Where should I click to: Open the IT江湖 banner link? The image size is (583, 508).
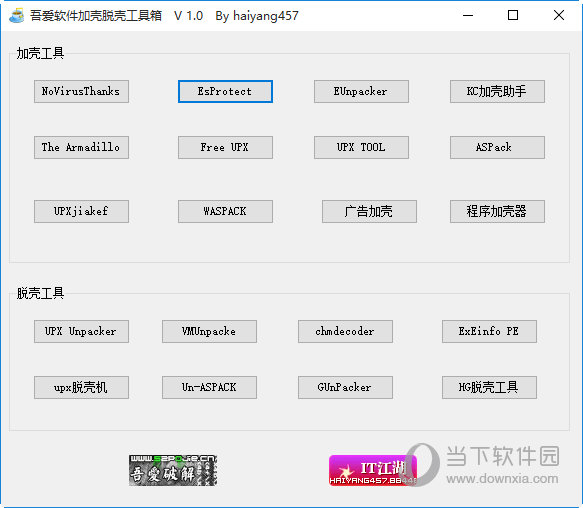[373, 470]
